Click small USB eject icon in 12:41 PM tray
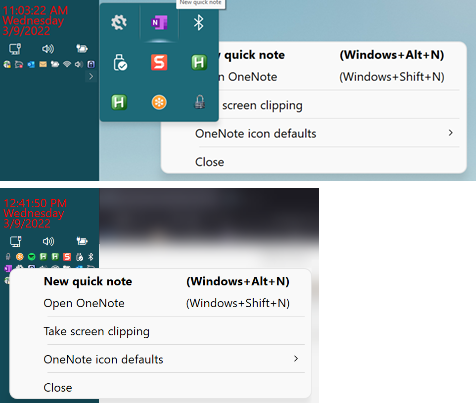This screenshot has width=476, height=403. point(79,257)
